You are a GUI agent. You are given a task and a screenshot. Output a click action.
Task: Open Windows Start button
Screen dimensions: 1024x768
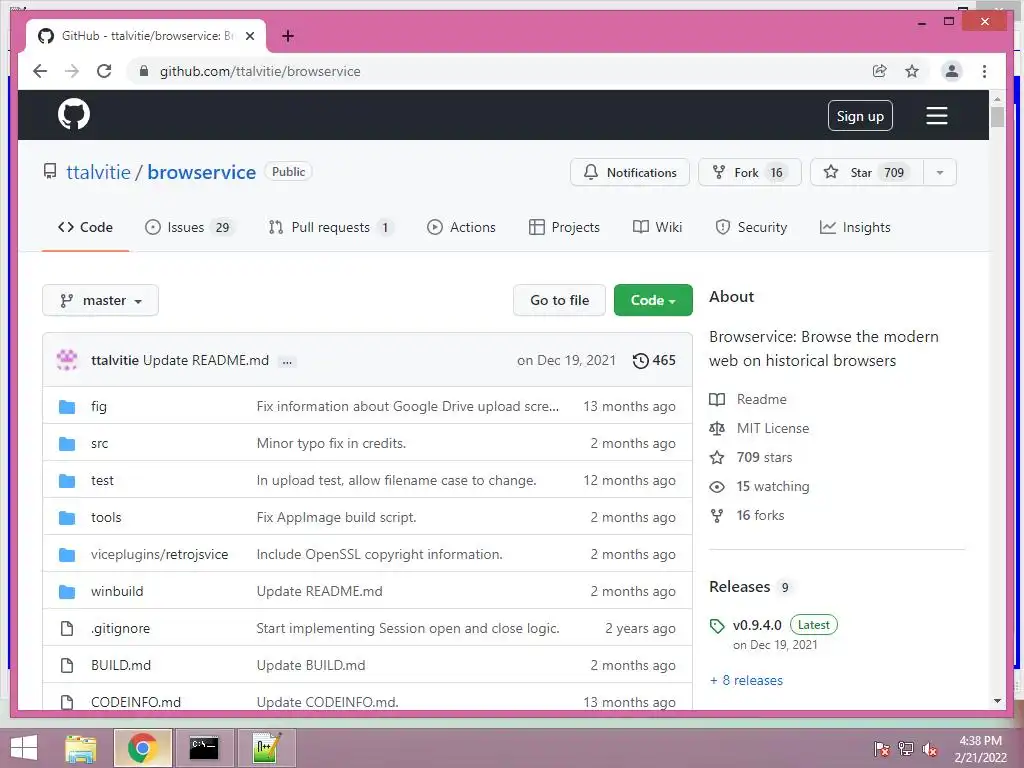click(24, 748)
